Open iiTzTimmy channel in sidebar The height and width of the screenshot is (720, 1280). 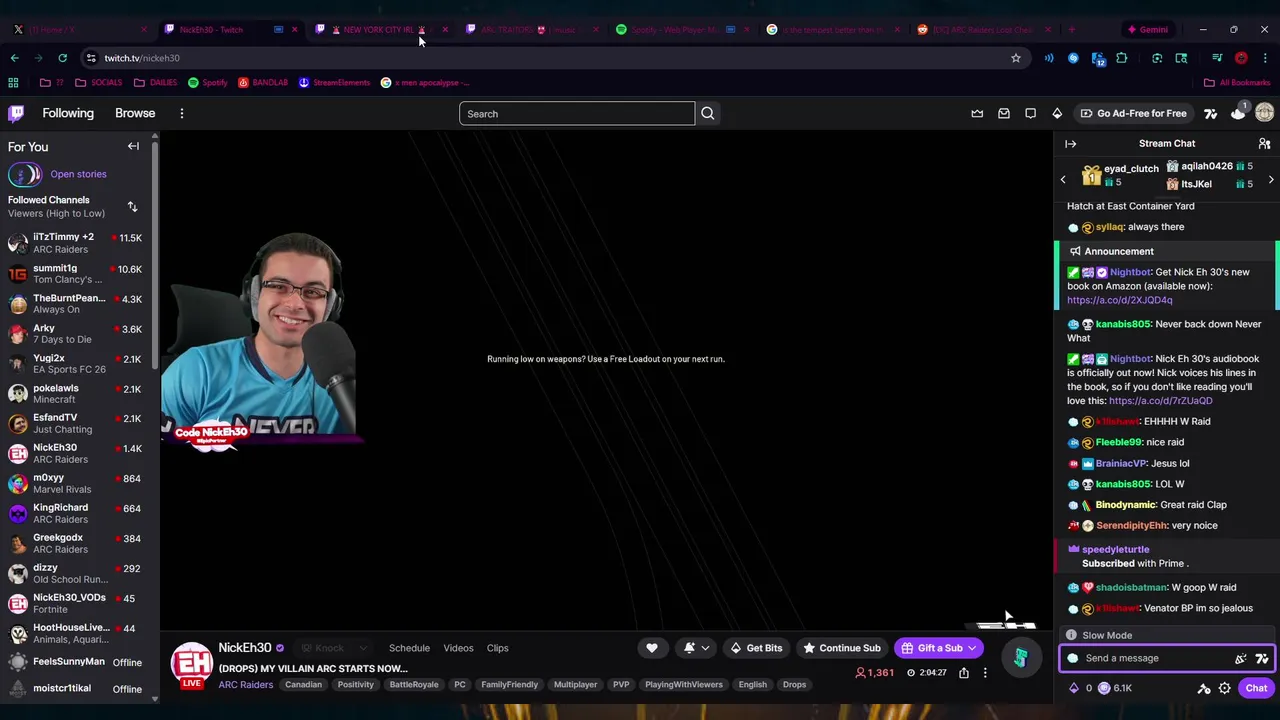[x=76, y=243]
